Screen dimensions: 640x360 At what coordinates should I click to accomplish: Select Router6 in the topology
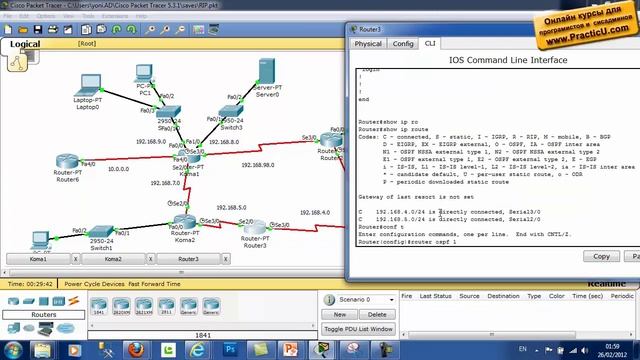tap(67, 161)
